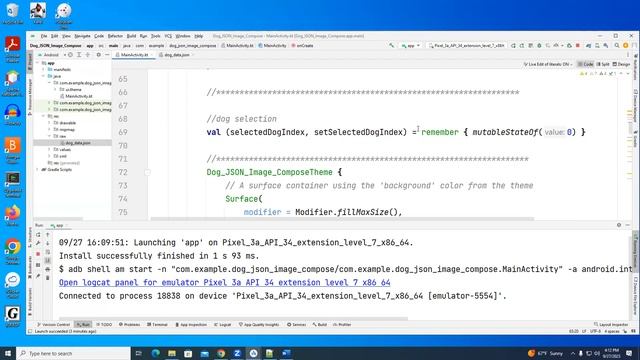
Task: Open the Pixel_3a device selector dropdown
Action: [x=467, y=46]
